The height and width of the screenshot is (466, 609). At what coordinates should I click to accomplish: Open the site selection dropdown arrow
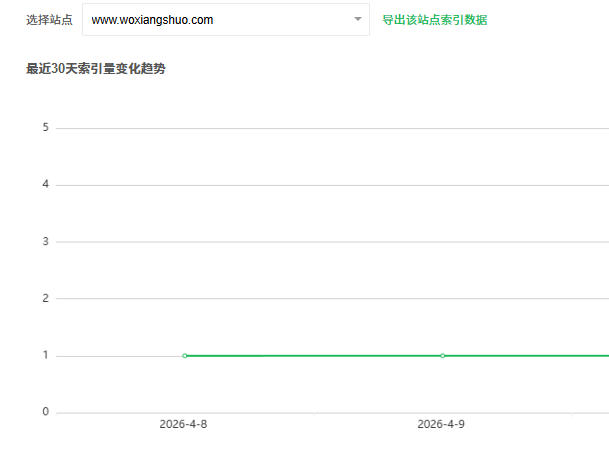[358, 19]
